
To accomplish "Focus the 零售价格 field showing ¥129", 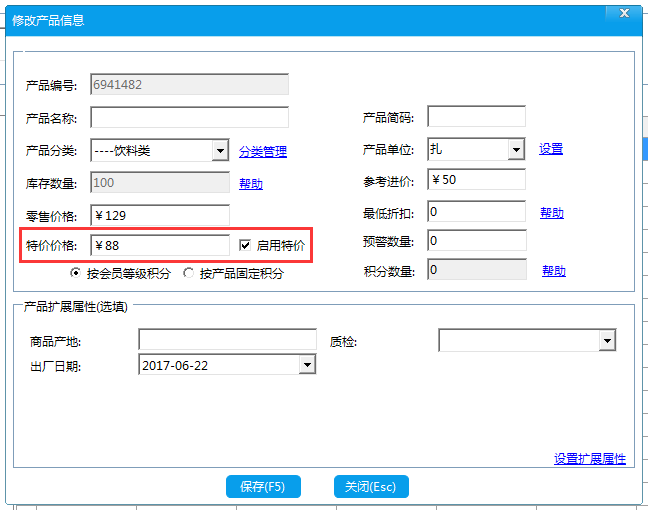I will point(160,215).
